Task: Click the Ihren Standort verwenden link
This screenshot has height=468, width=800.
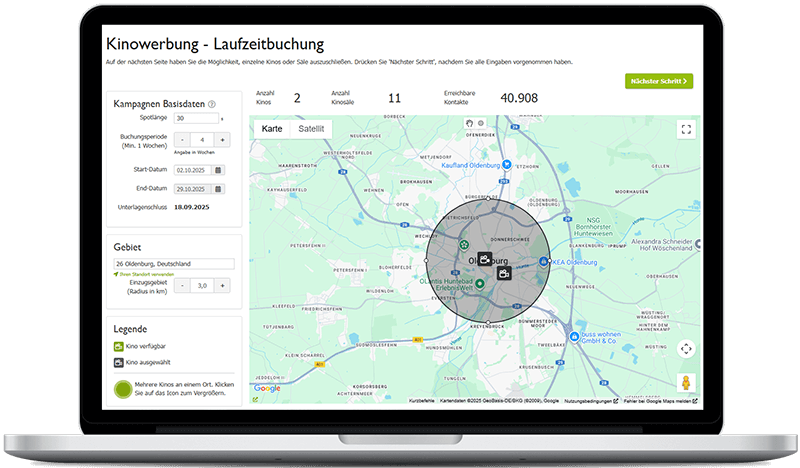Action: tap(149, 273)
